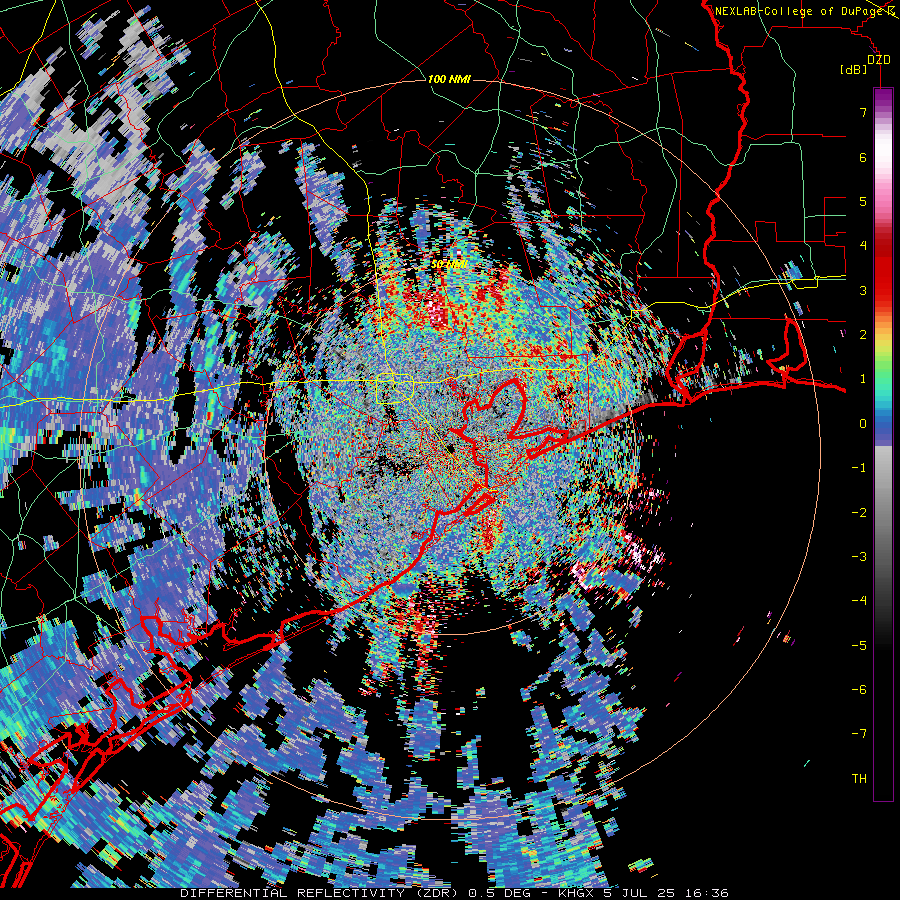This screenshot has width=900, height=900.
Task: Click the -6 dB scale label
Action: tap(859, 690)
